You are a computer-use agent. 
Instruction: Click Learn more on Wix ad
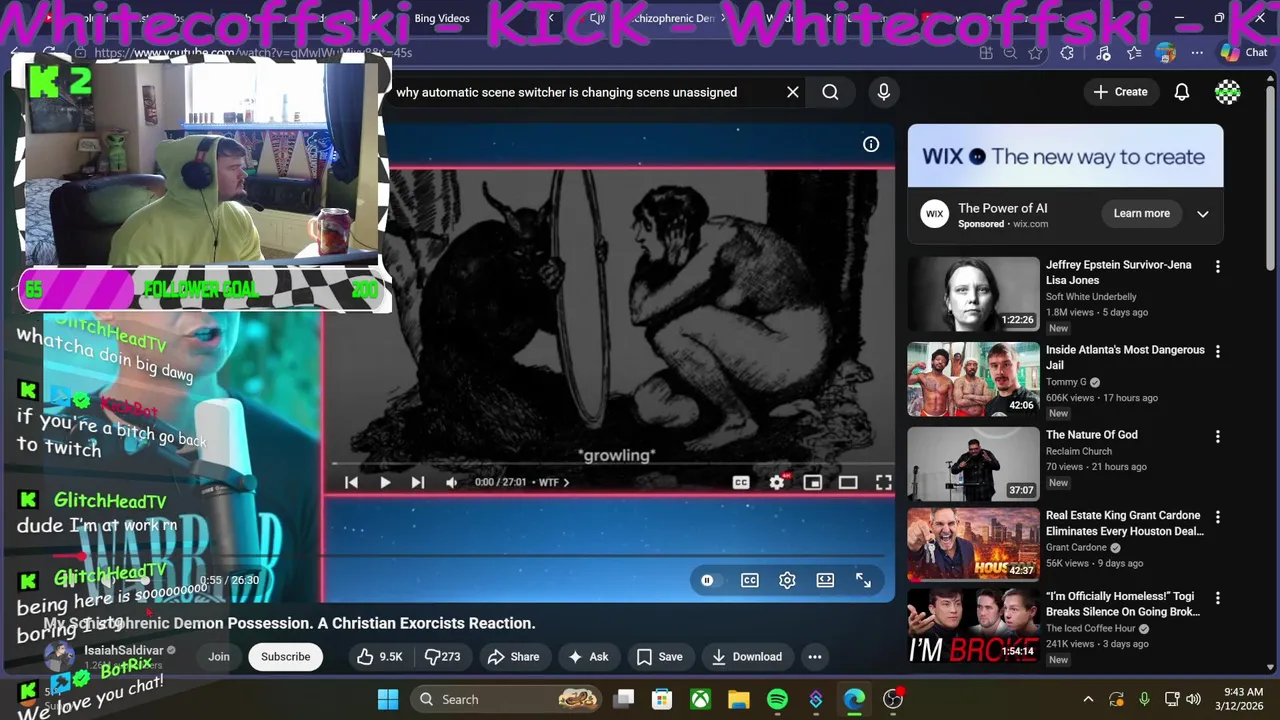coord(1142,213)
